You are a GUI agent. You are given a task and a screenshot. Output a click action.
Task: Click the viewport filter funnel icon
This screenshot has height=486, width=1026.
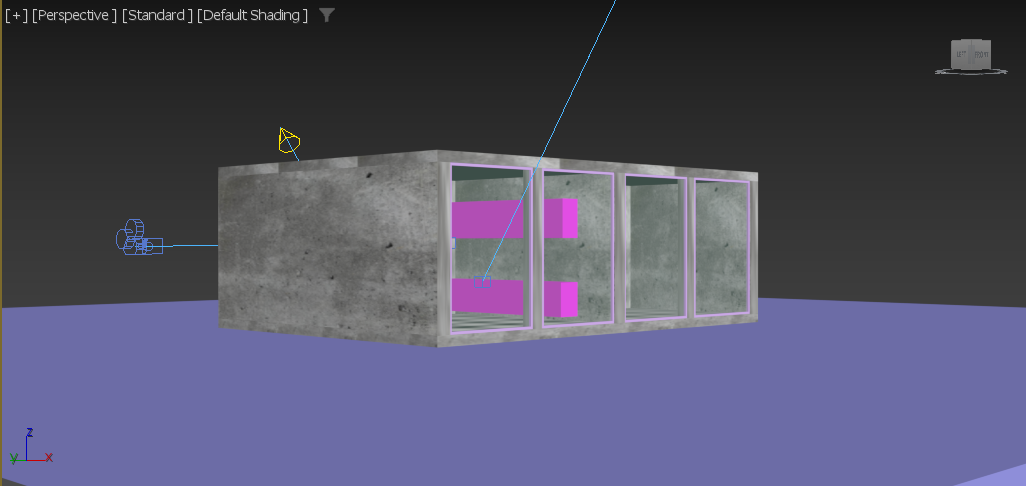[327, 15]
